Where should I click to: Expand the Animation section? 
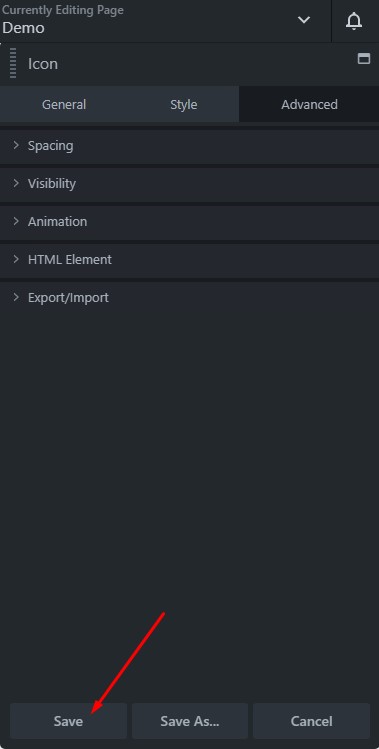[x=189, y=222]
